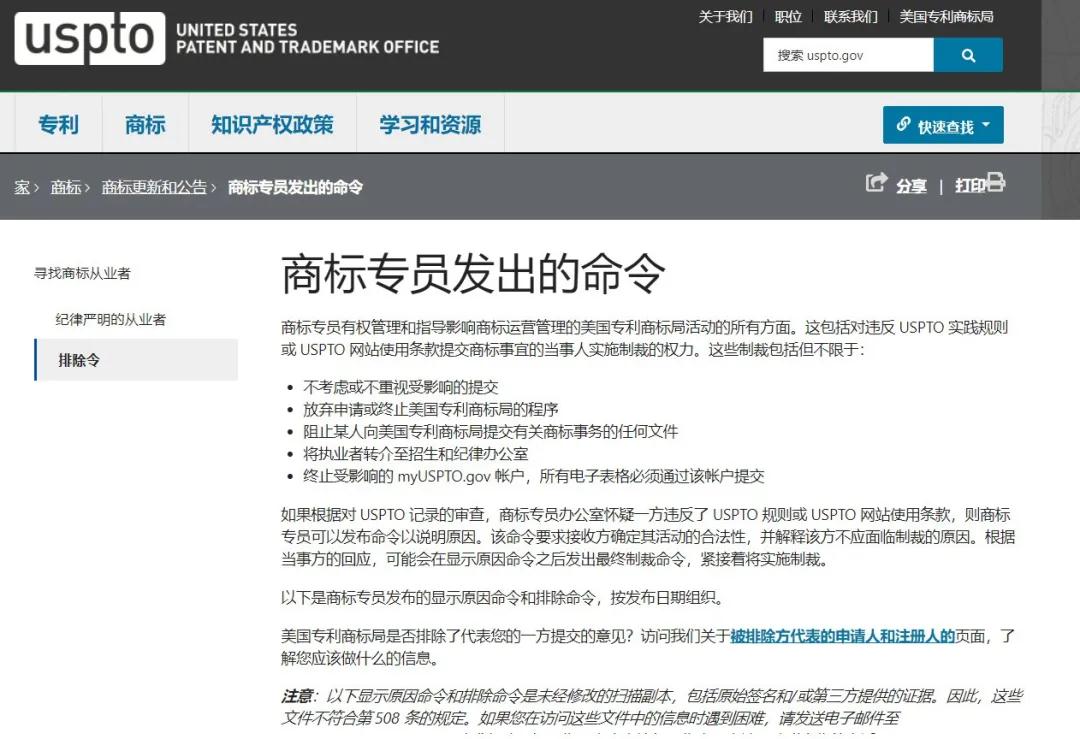This screenshot has height=739, width=1080.
Task: Click the 联系我们 top link
Action: click(851, 17)
